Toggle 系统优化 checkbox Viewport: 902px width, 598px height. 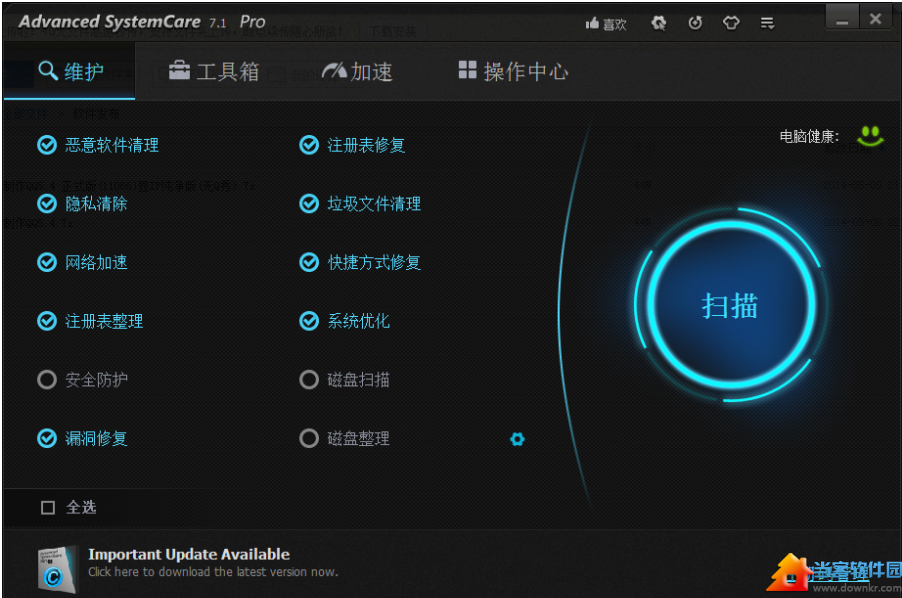pos(309,321)
